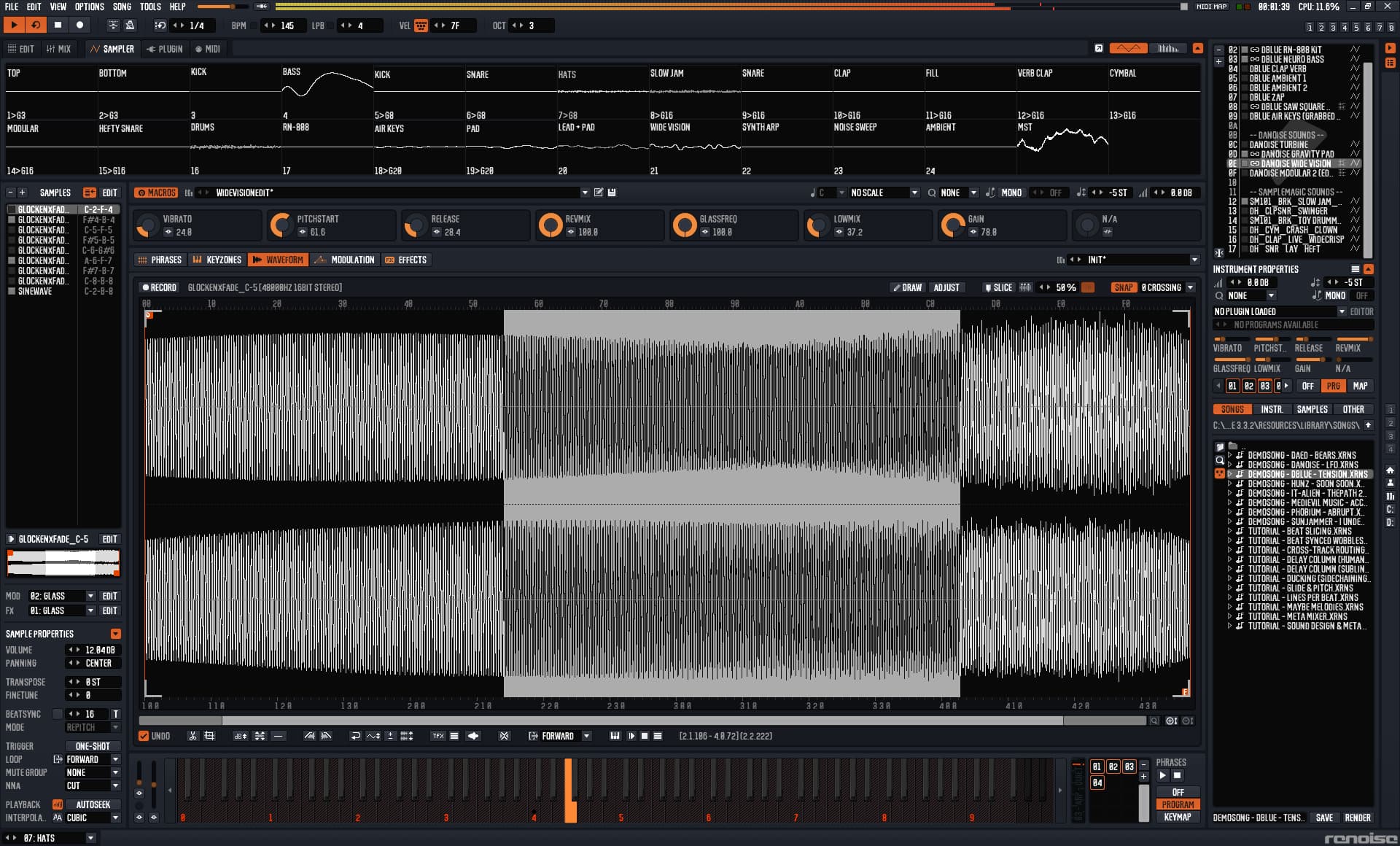Open the TFX track effects processing button
This screenshot has height=846, width=1400.
pos(438,736)
